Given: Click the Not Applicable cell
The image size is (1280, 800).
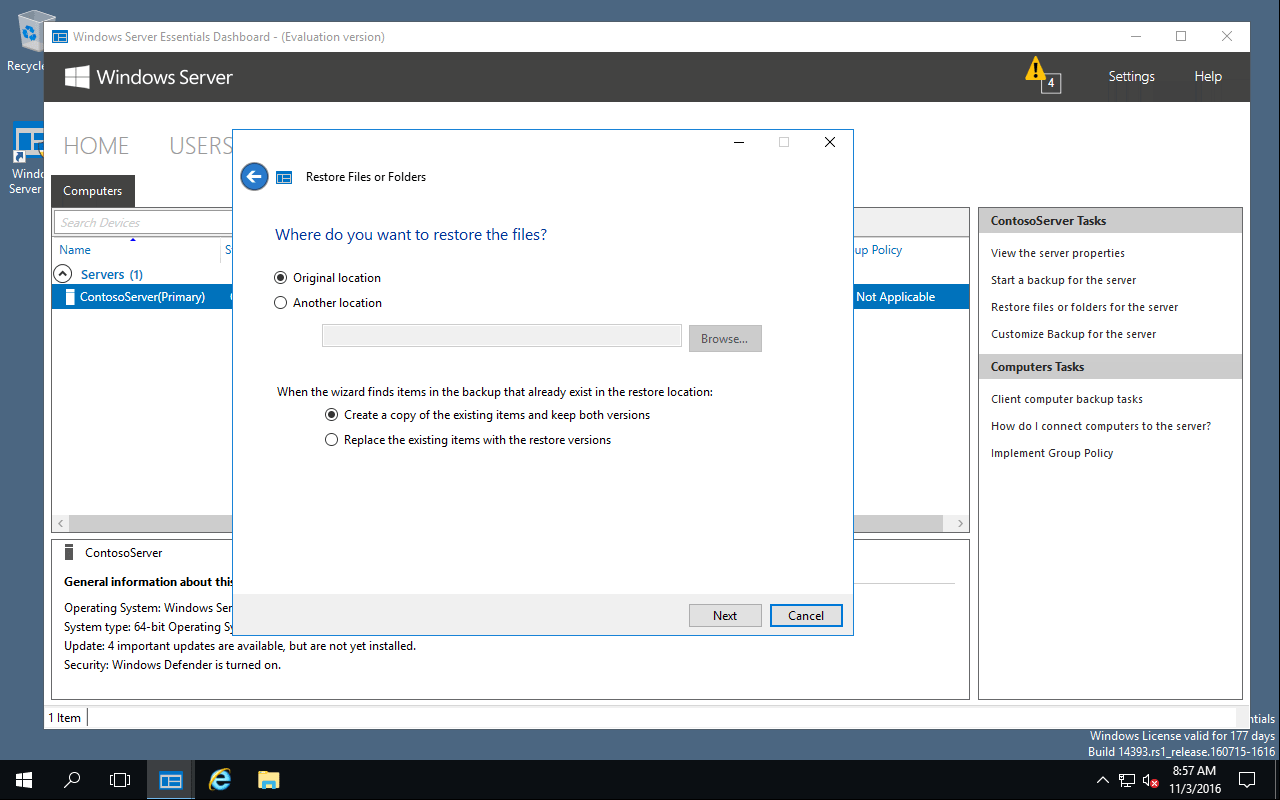Looking at the screenshot, I should (895, 297).
